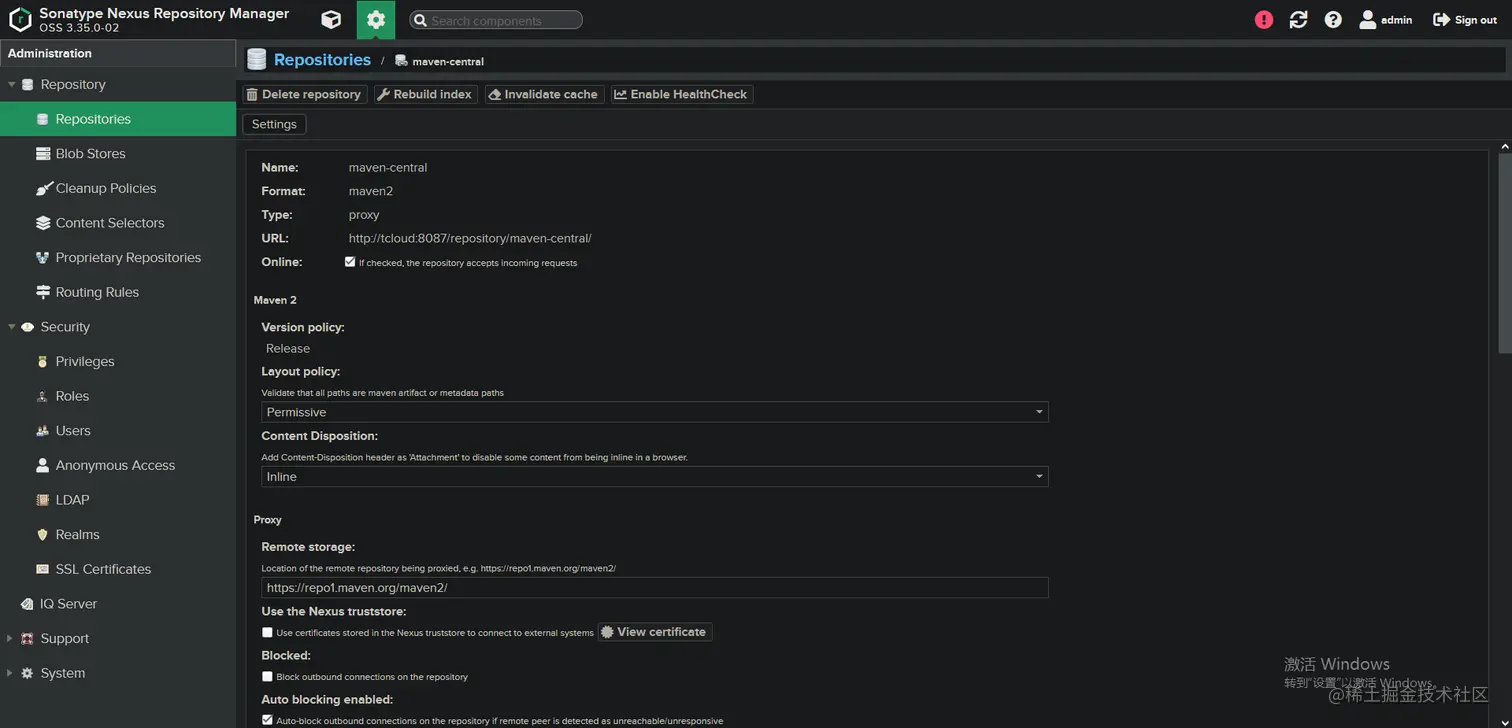The image size is (1512, 728).
Task: Click the Sign out arrow icon
Action: pos(1441,20)
